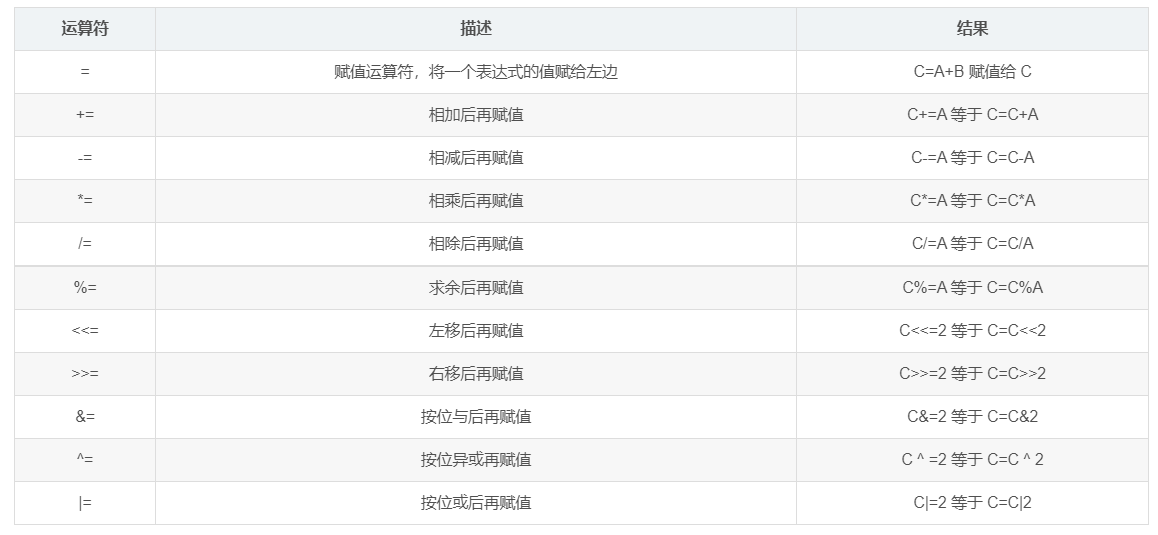The width and height of the screenshot is (1158, 535).
Task: Select the -= operator cell
Action: coord(85,158)
